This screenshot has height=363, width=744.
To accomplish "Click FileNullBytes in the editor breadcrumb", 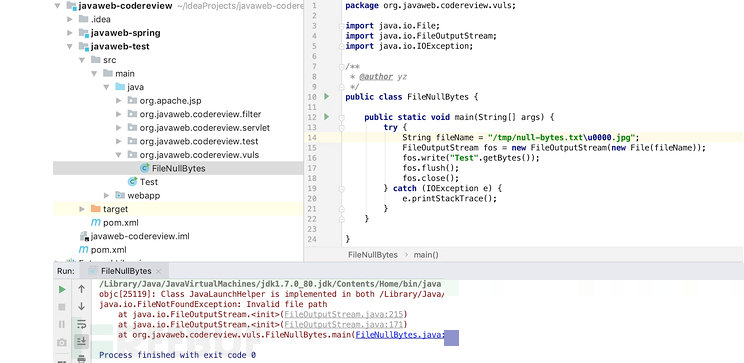I will coord(372,255).
